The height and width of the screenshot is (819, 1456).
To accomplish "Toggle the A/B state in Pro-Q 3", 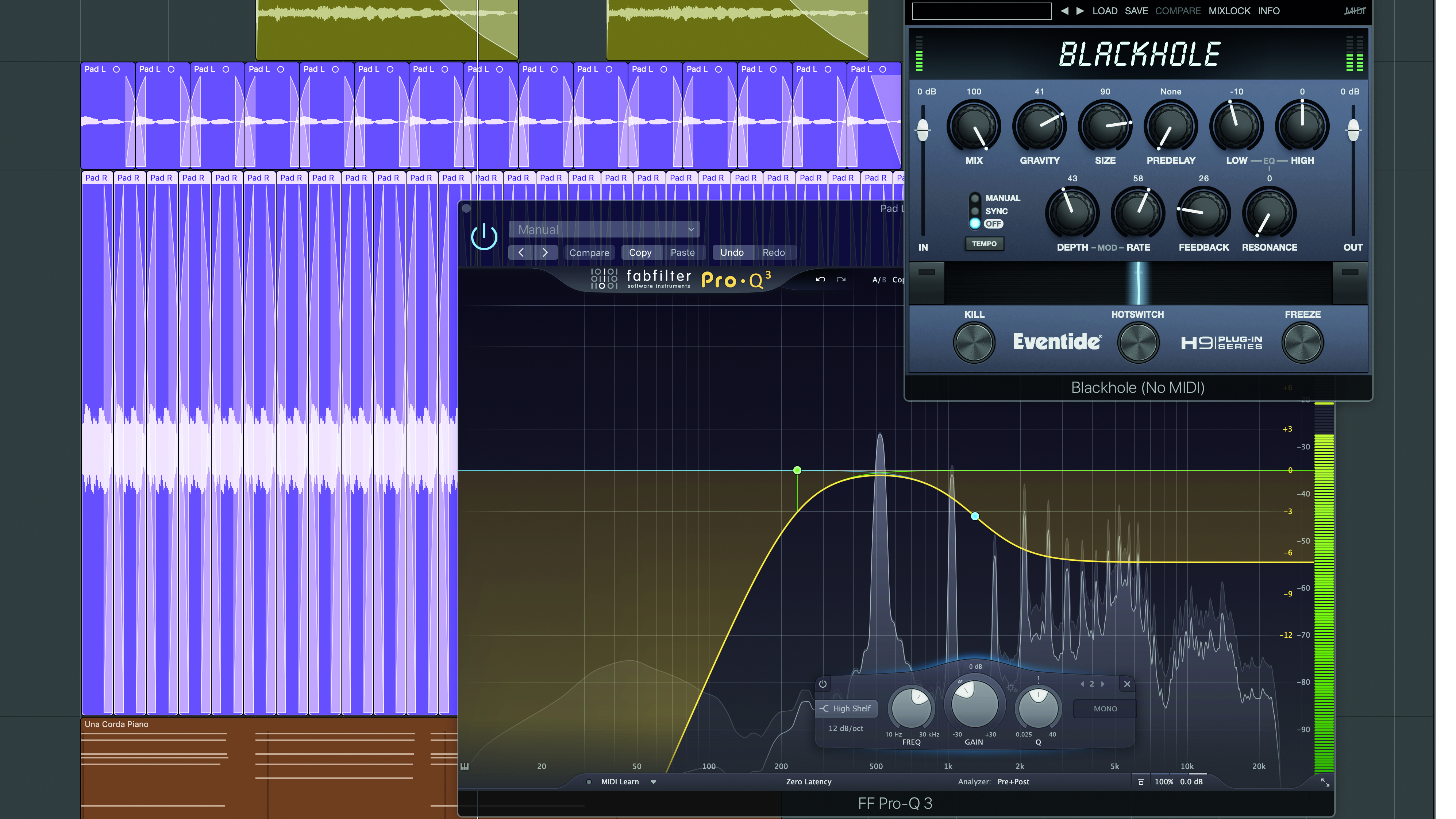I will 879,280.
